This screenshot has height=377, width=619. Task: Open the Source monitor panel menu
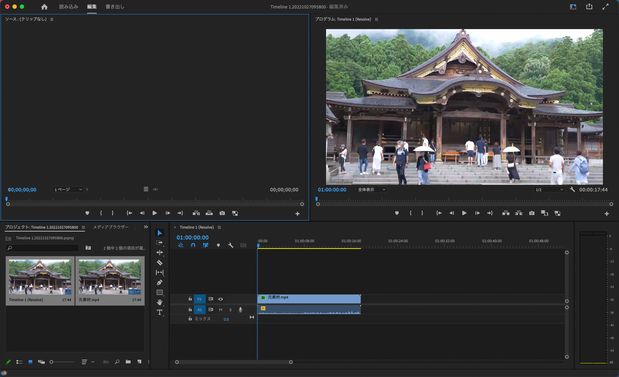(52, 19)
